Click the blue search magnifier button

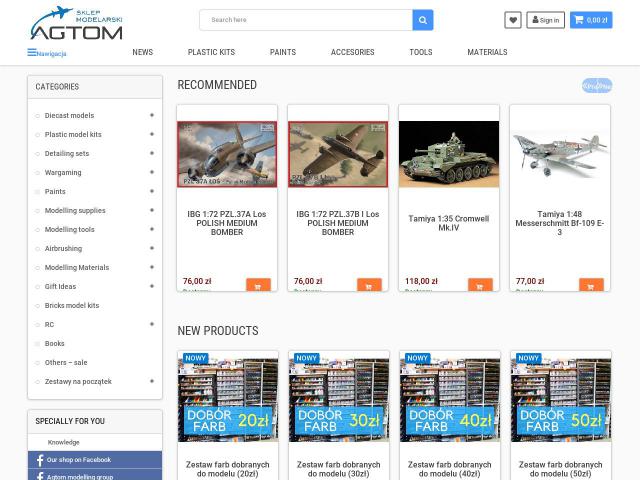pyautogui.click(x=423, y=20)
